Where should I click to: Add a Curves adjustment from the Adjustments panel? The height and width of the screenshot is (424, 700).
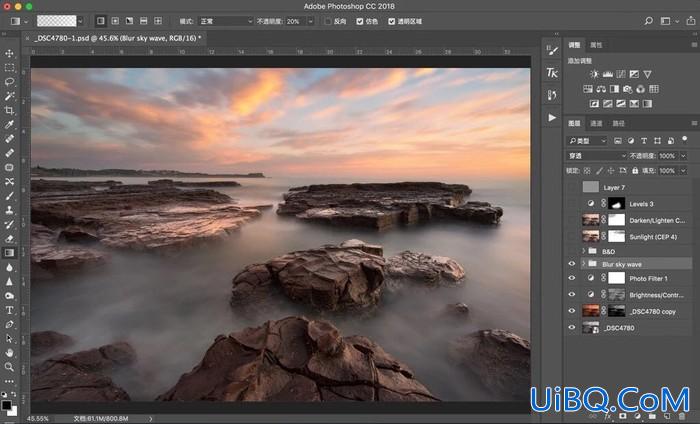[x=621, y=74]
